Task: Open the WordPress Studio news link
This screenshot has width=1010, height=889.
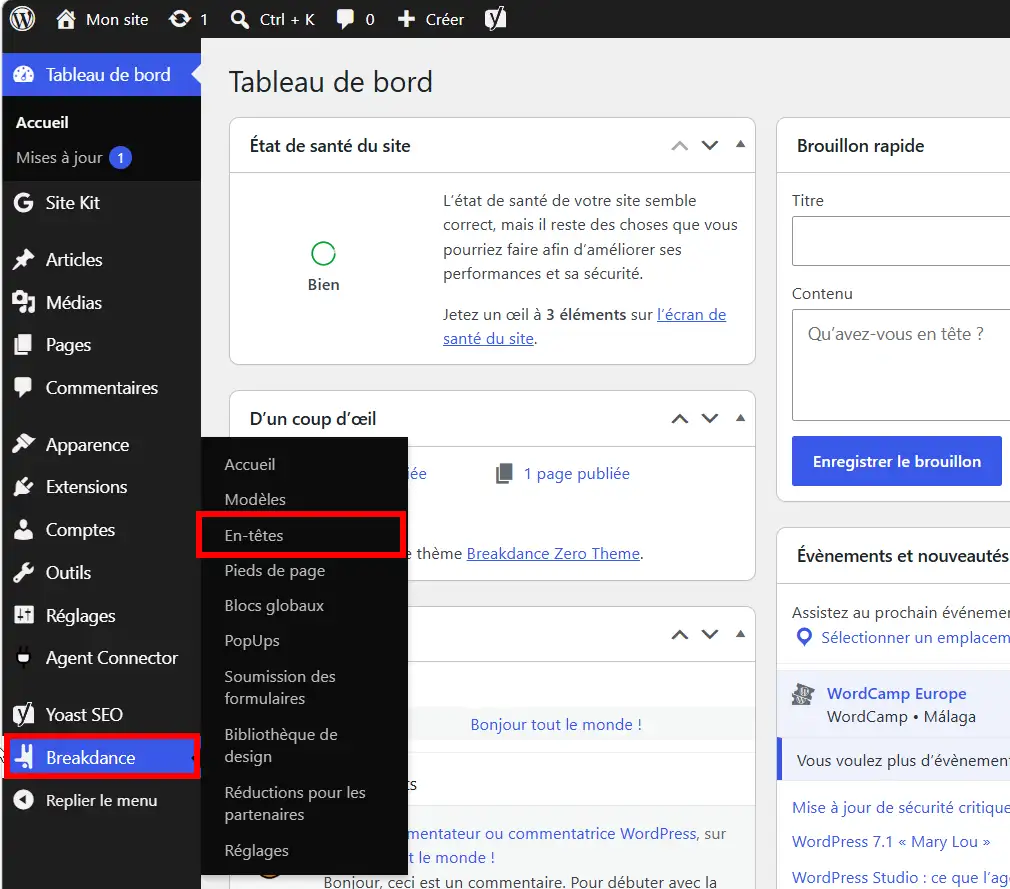Action: pyautogui.click(x=901, y=877)
